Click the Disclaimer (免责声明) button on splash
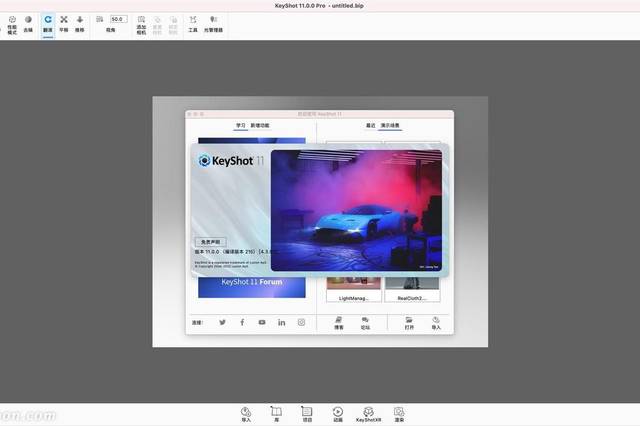This screenshot has height=426, width=640. (211, 242)
